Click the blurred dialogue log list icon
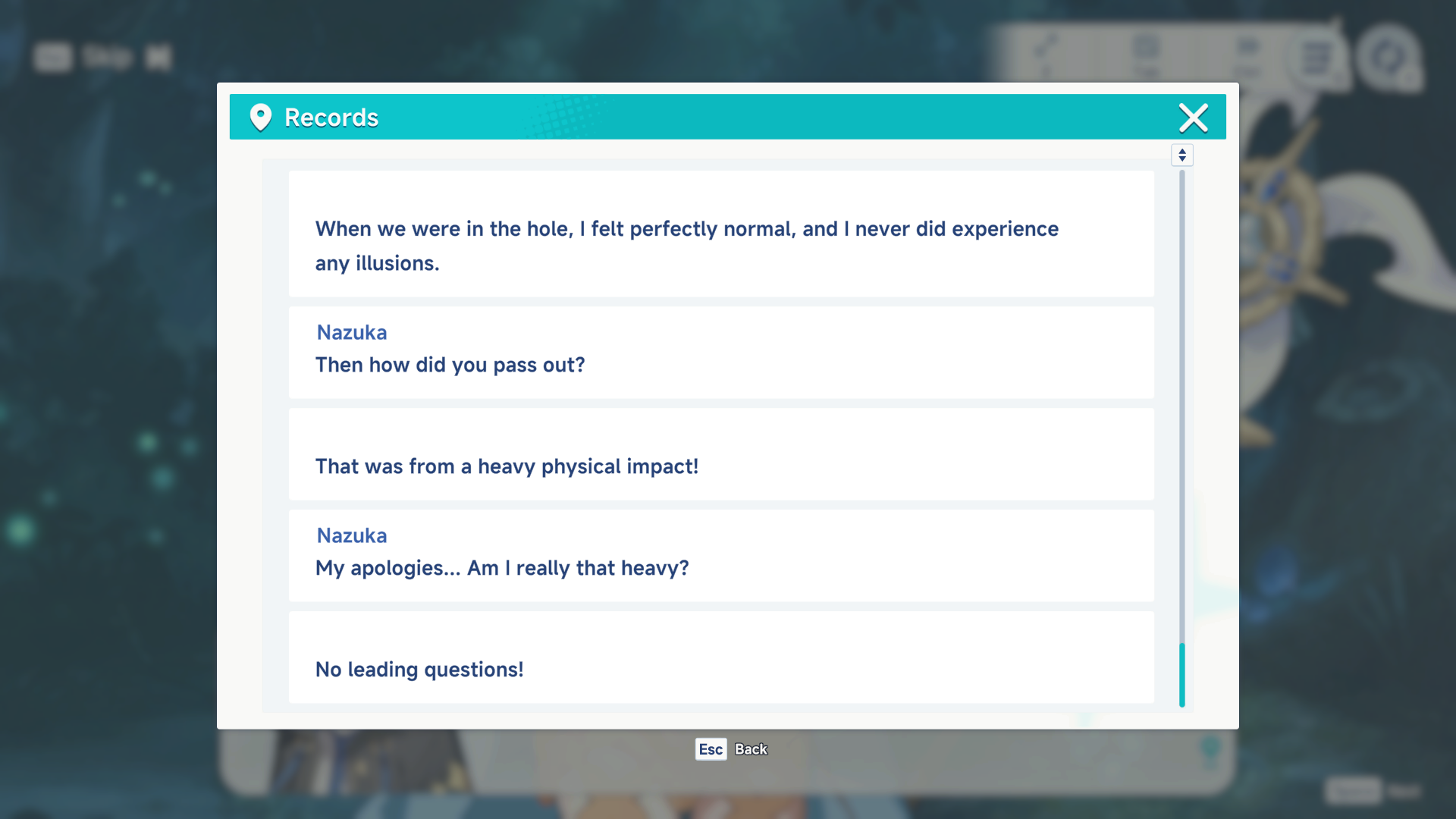This screenshot has height=819, width=1456. (x=1316, y=57)
